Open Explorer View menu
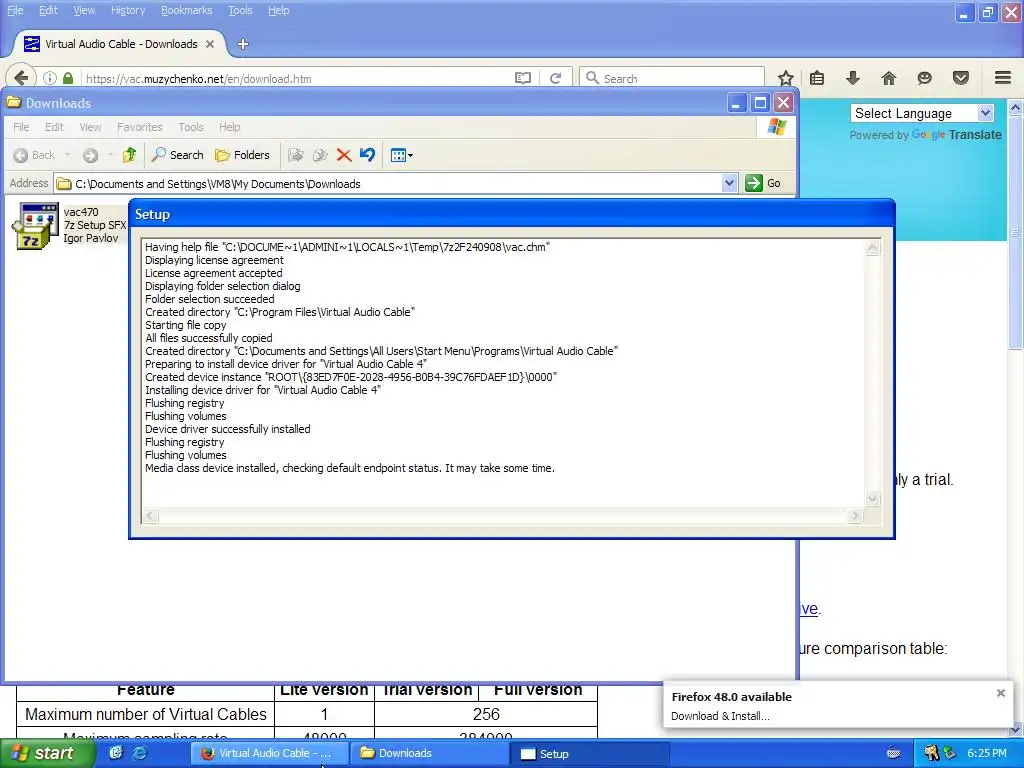The height and width of the screenshot is (768, 1024). pos(90,127)
